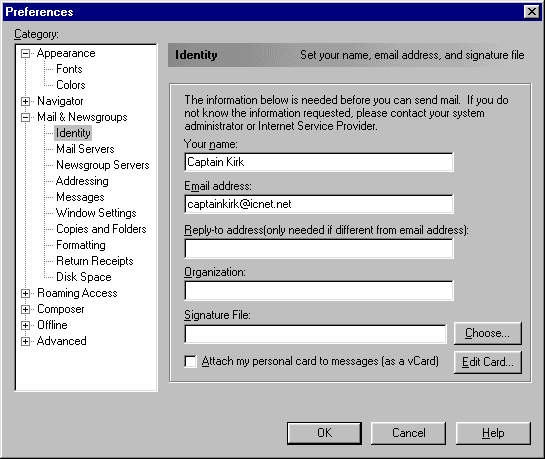Confirm preferences with OK button
Viewport: 545px width, 459px height.
coord(324,433)
